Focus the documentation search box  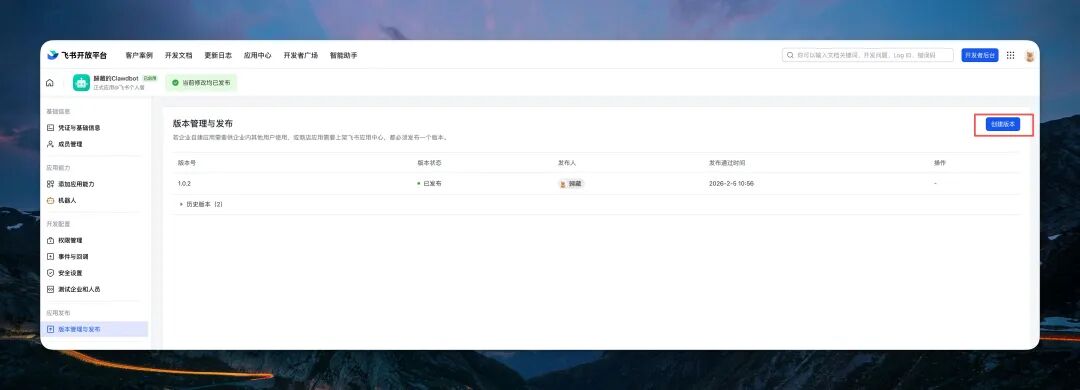[x=868, y=55]
